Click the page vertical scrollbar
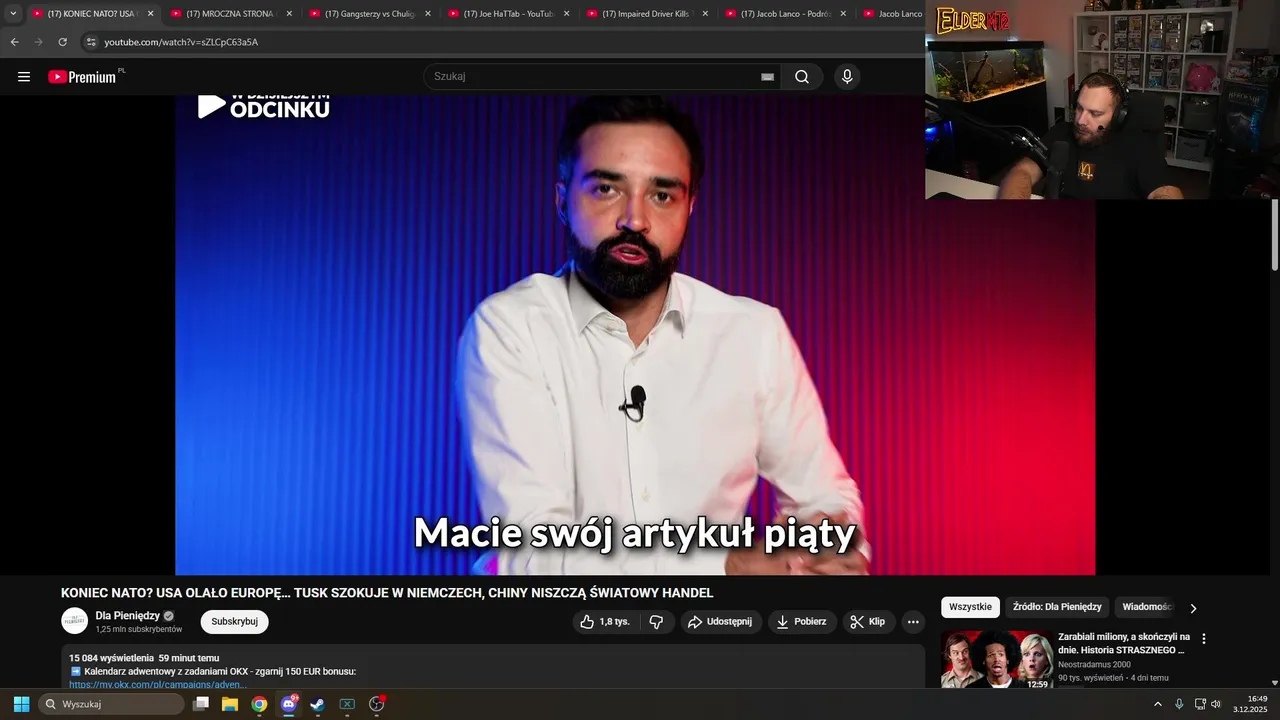 (1275, 235)
